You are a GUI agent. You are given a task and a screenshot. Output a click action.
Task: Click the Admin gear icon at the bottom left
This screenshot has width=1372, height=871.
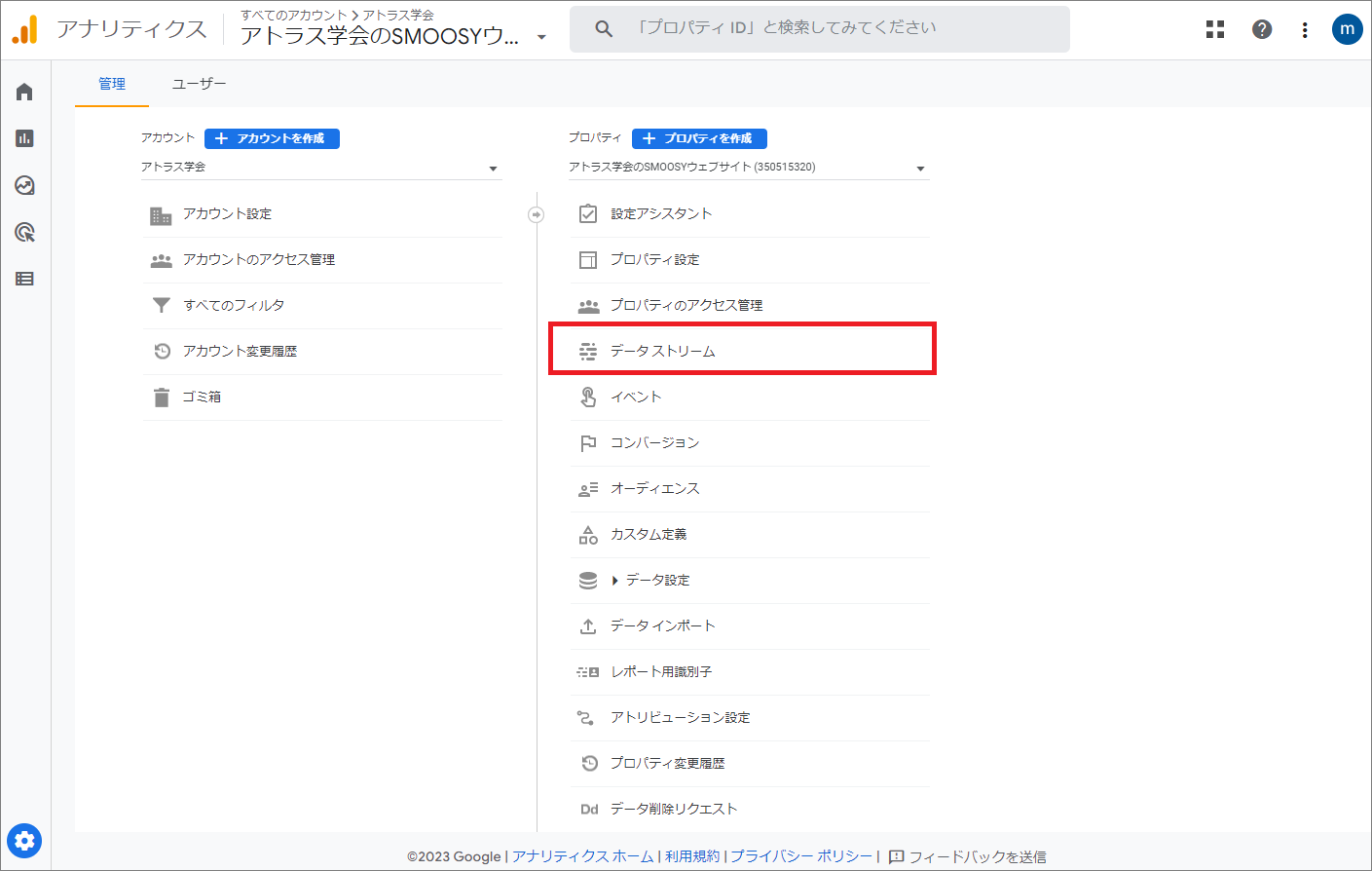(24, 840)
